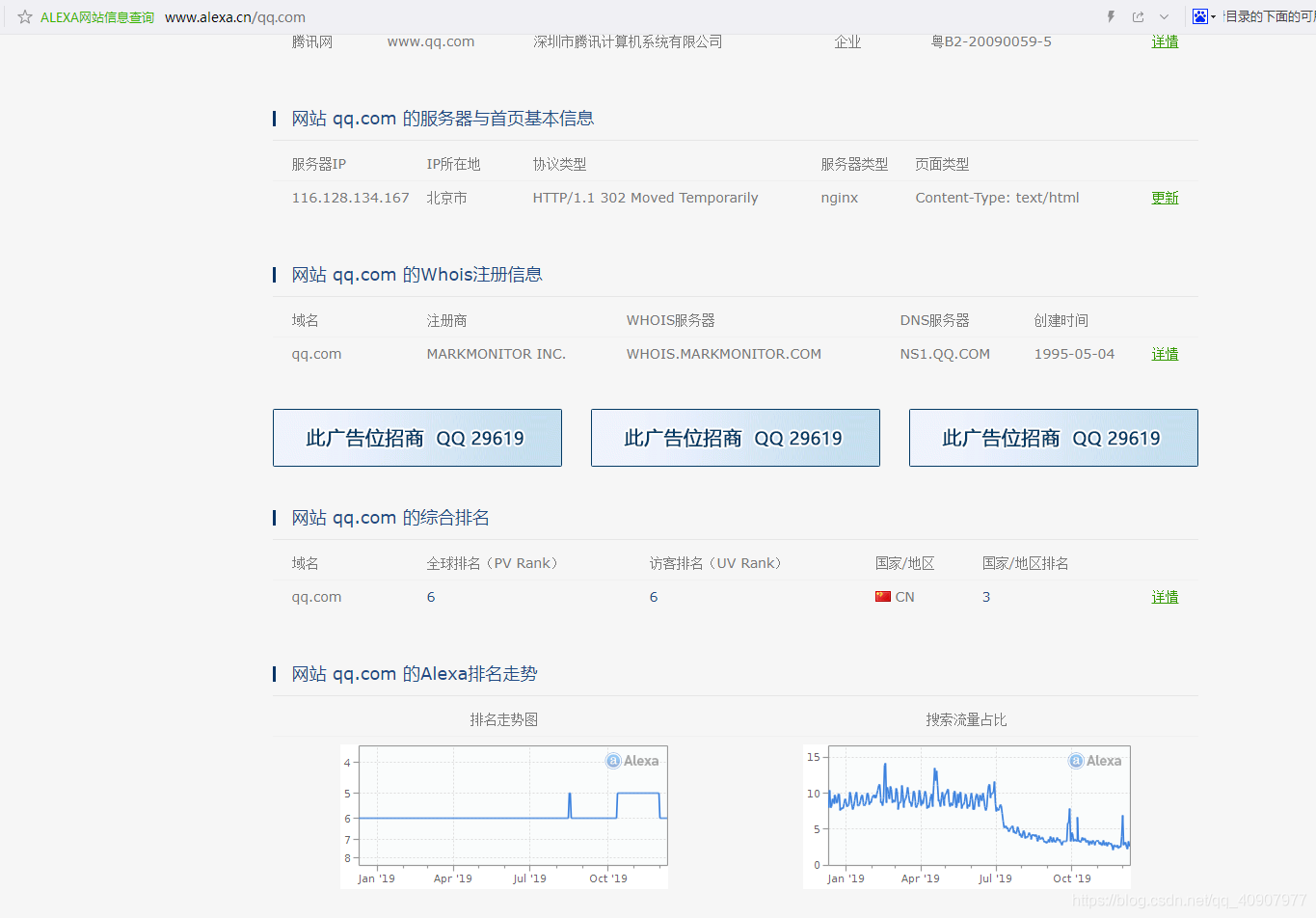Click the nginx server type value
Image resolution: width=1316 pixels, height=918 pixels.
840,198
